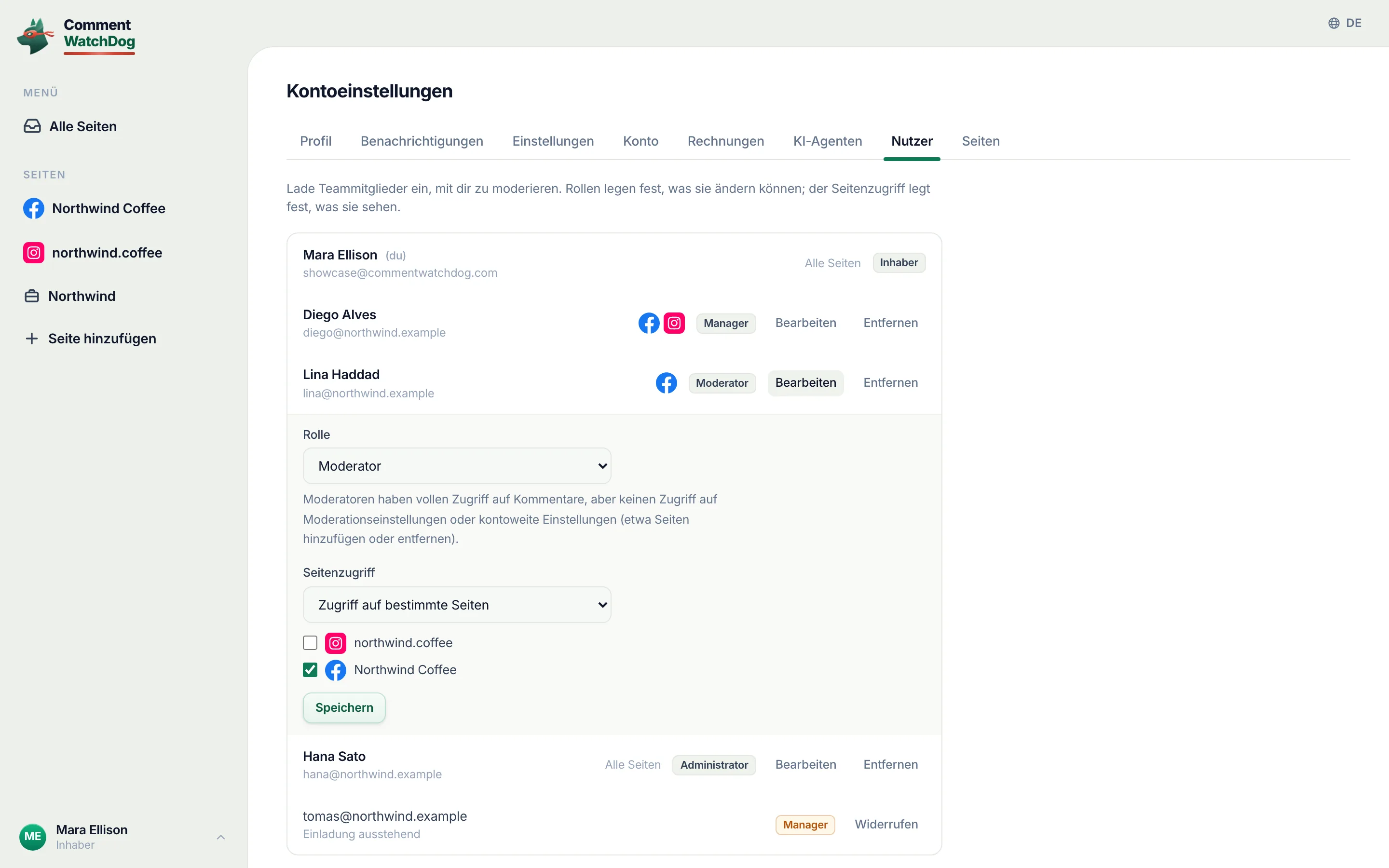Click the orange Manager badge for tomas
1389x868 pixels.
pyautogui.click(x=804, y=825)
